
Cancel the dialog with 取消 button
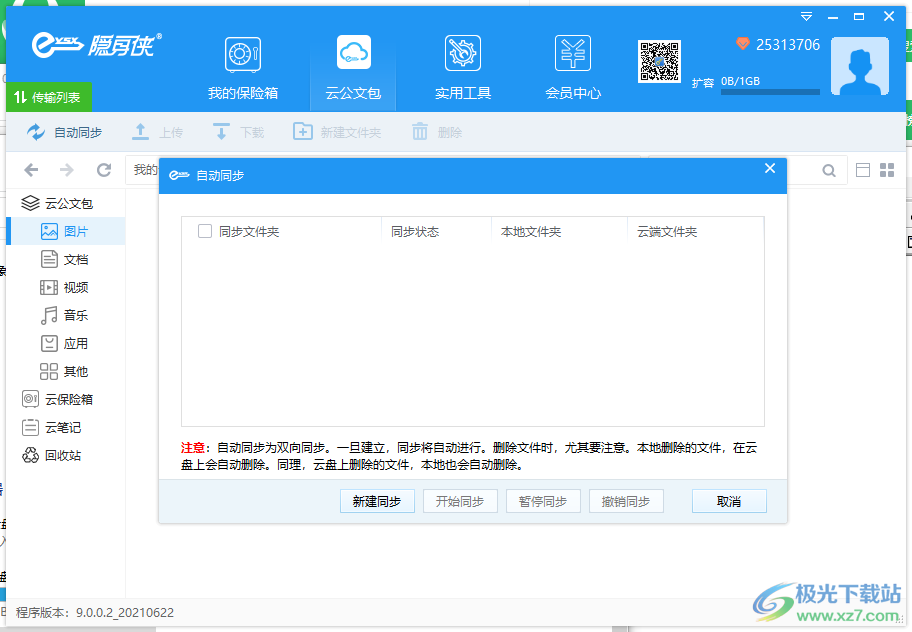coord(729,501)
